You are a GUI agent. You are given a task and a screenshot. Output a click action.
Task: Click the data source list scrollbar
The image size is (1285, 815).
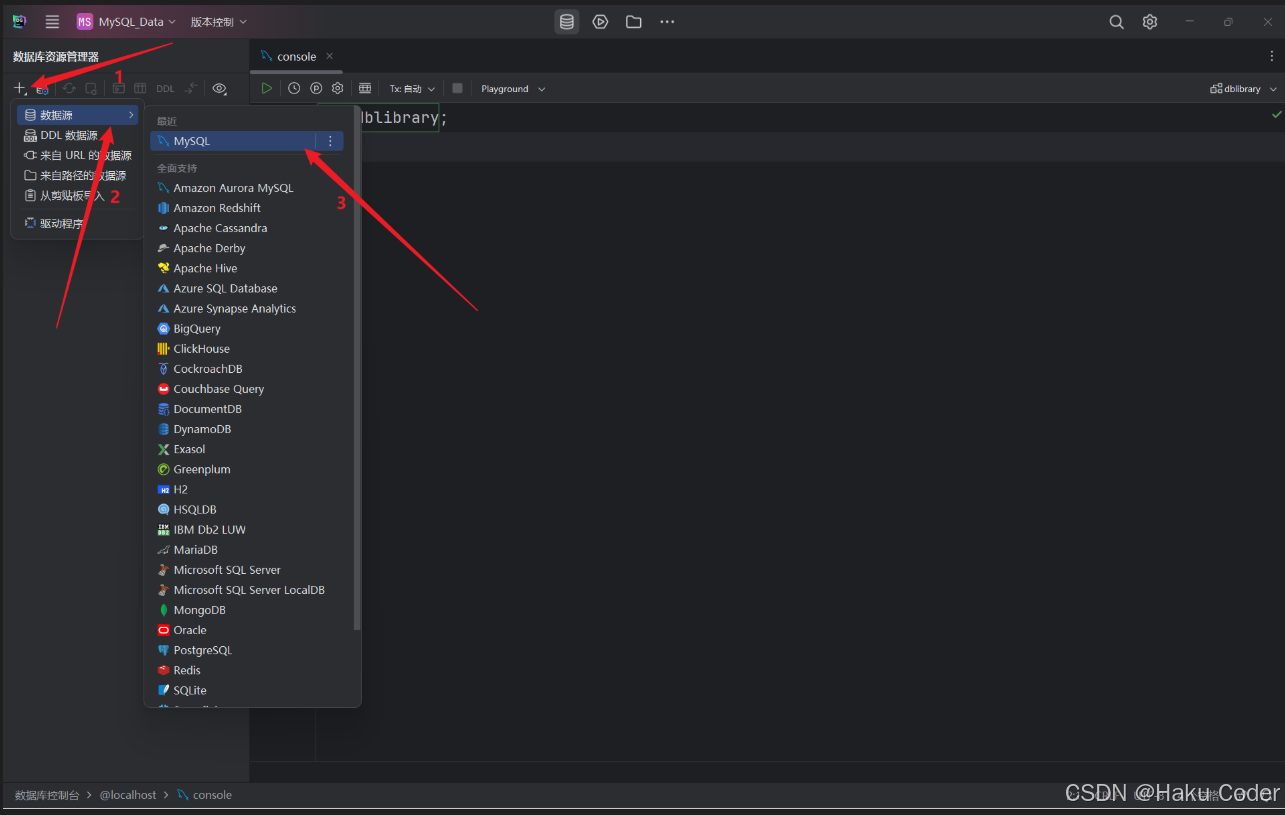tap(357, 370)
